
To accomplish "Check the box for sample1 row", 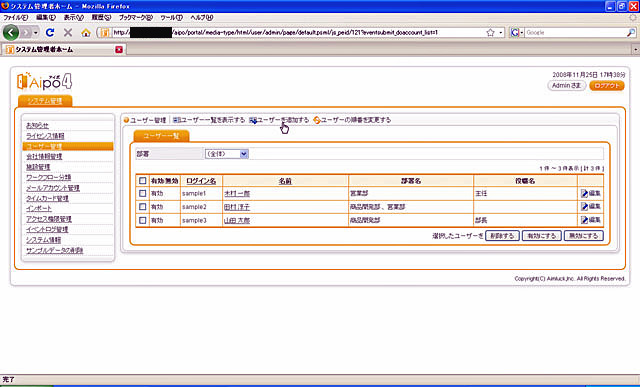I will click(x=142, y=193).
